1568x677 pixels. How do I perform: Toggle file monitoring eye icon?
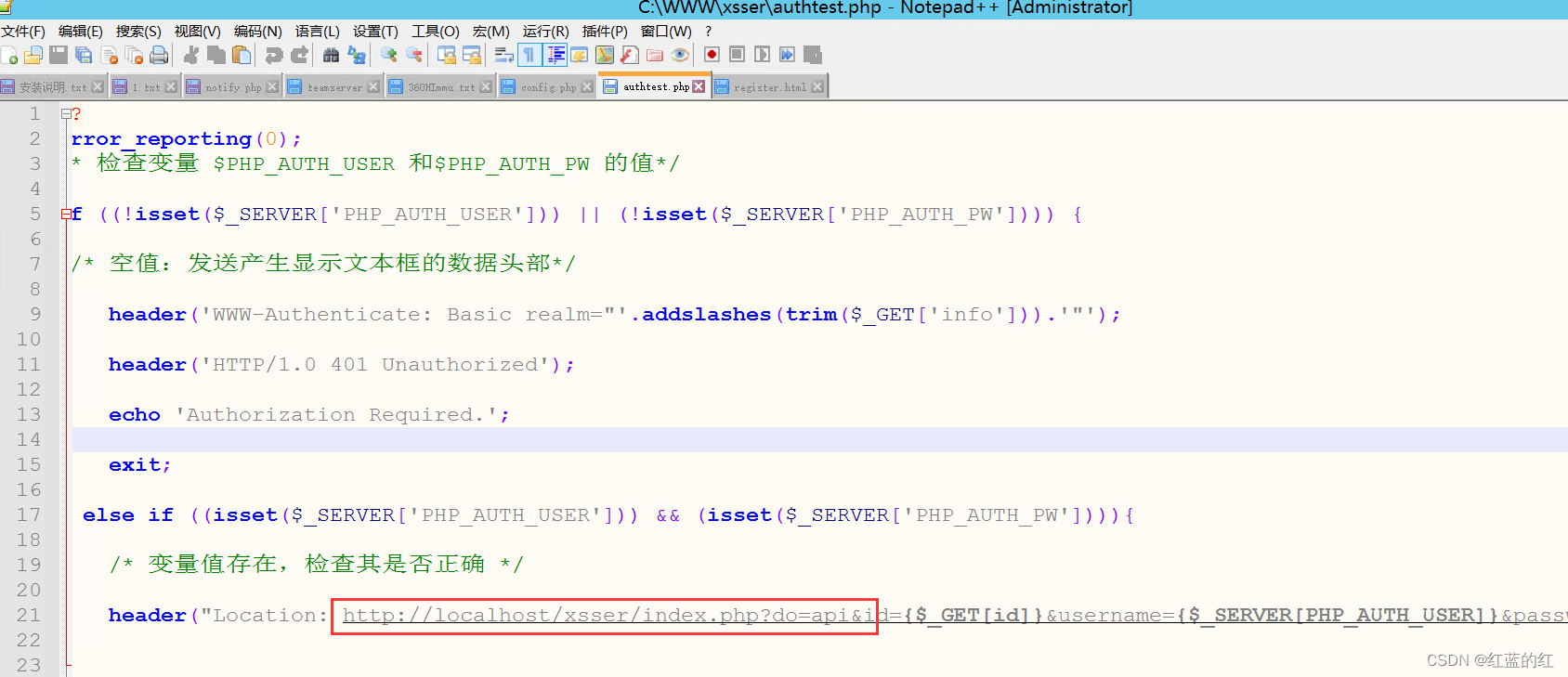tap(680, 56)
